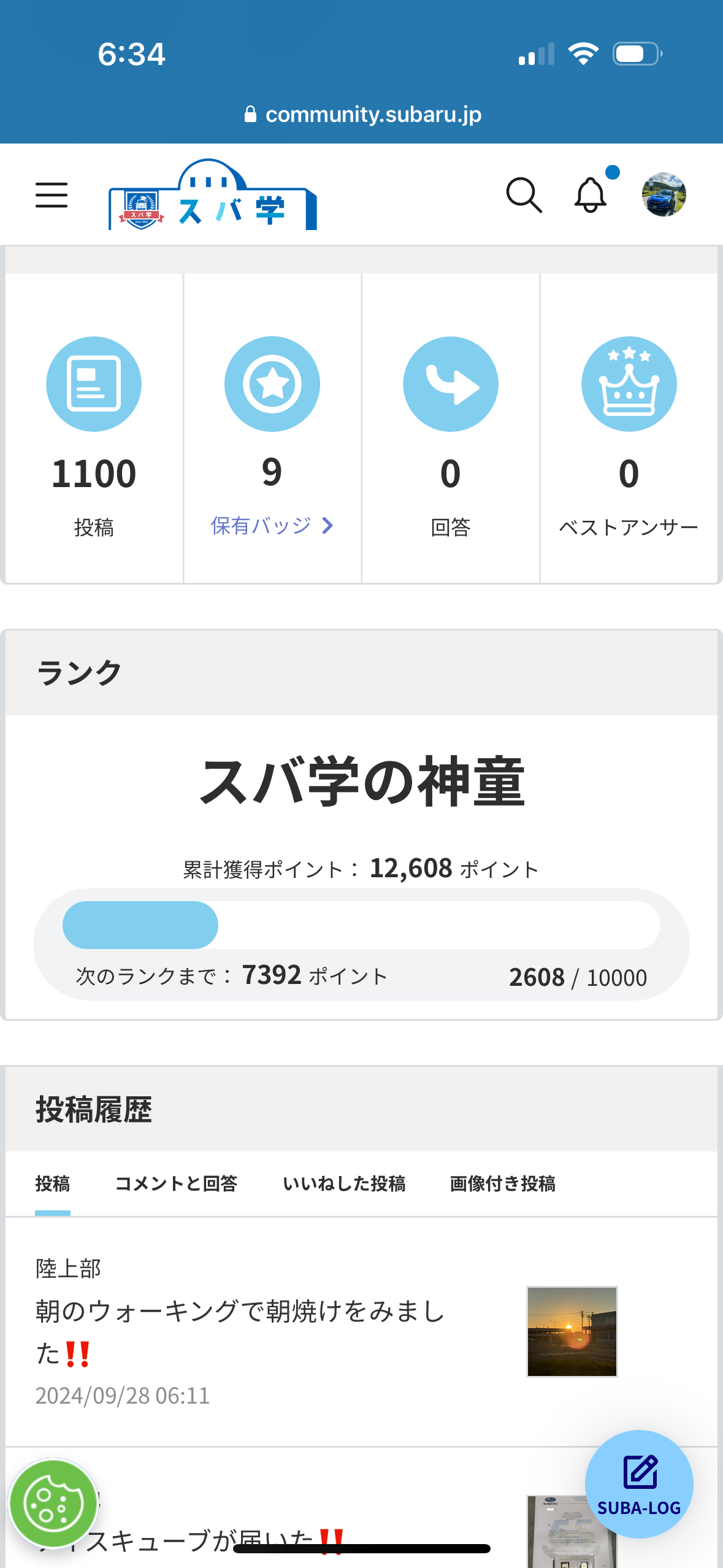
Task: Open the search magnifier icon
Action: pyautogui.click(x=524, y=195)
